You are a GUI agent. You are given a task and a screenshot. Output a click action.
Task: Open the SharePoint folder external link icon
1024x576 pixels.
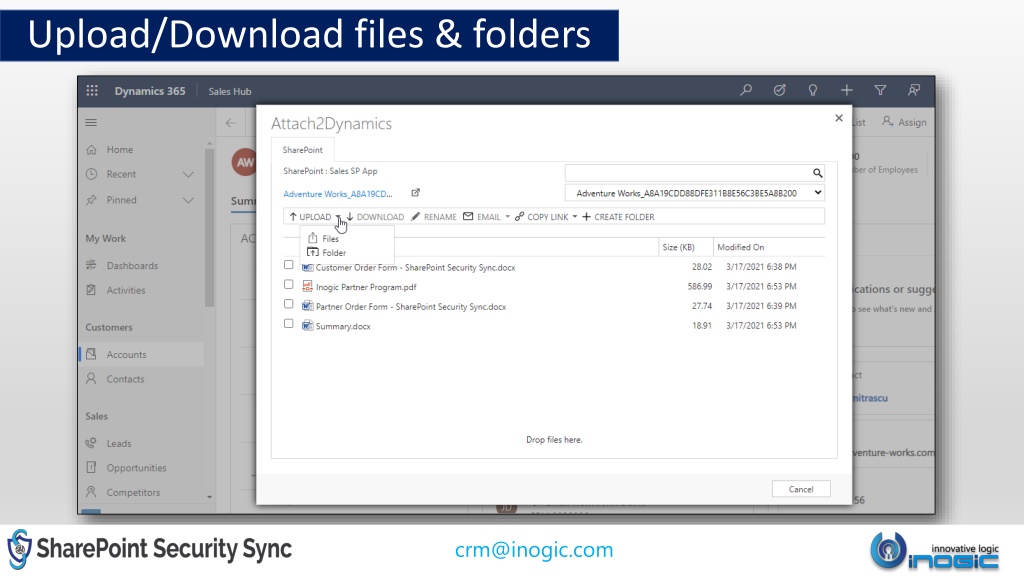pos(415,193)
